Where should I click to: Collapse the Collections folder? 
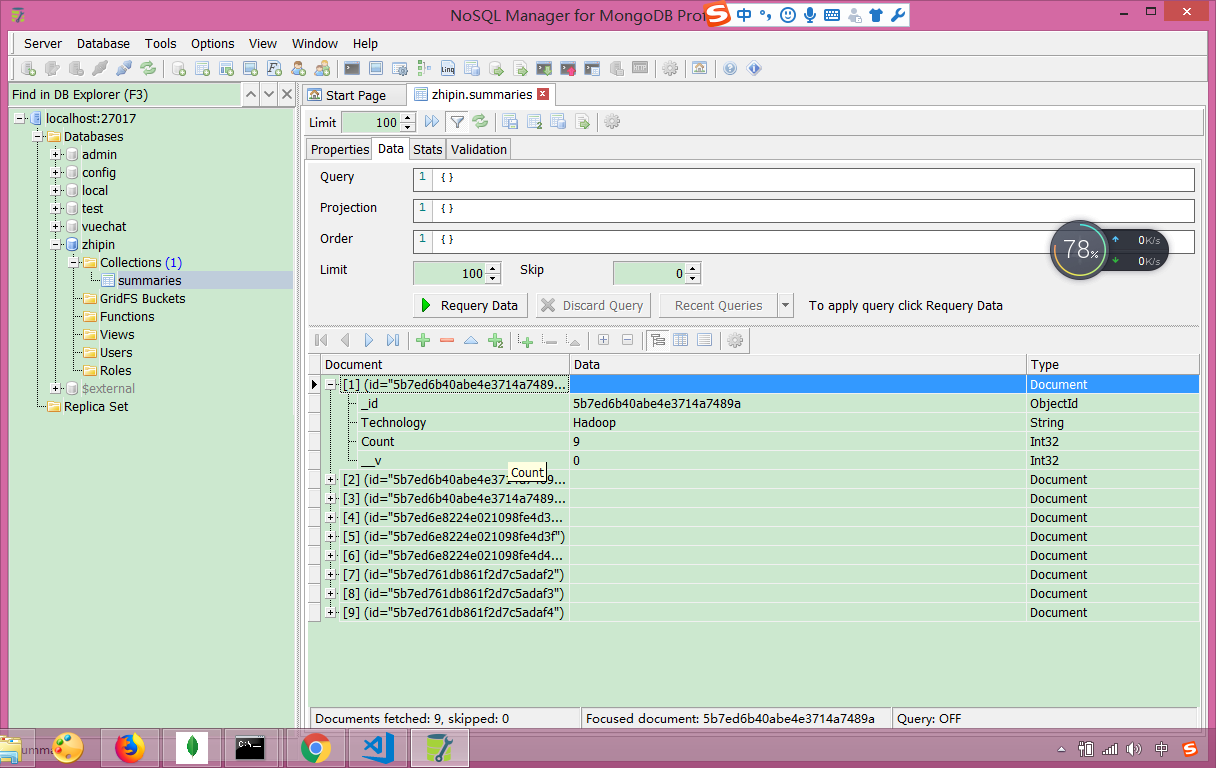75,263
